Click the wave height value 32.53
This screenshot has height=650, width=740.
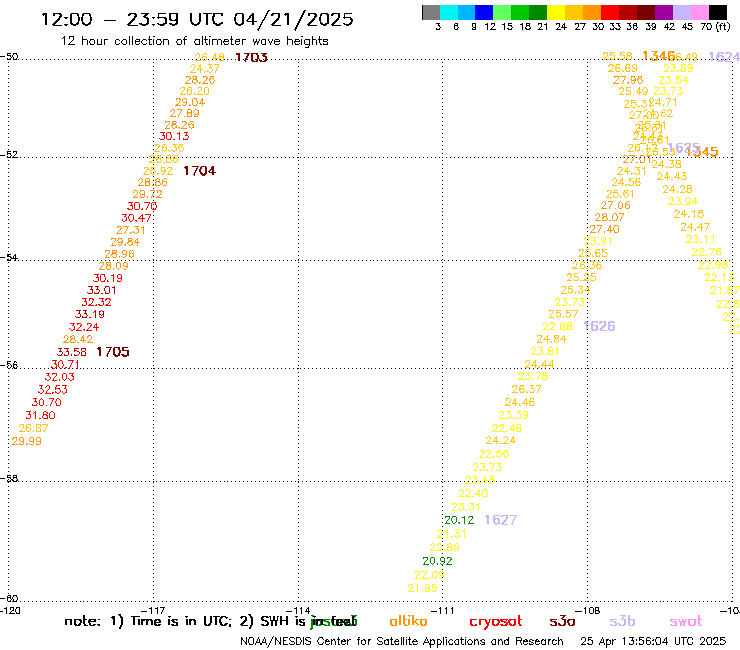pos(52,389)
